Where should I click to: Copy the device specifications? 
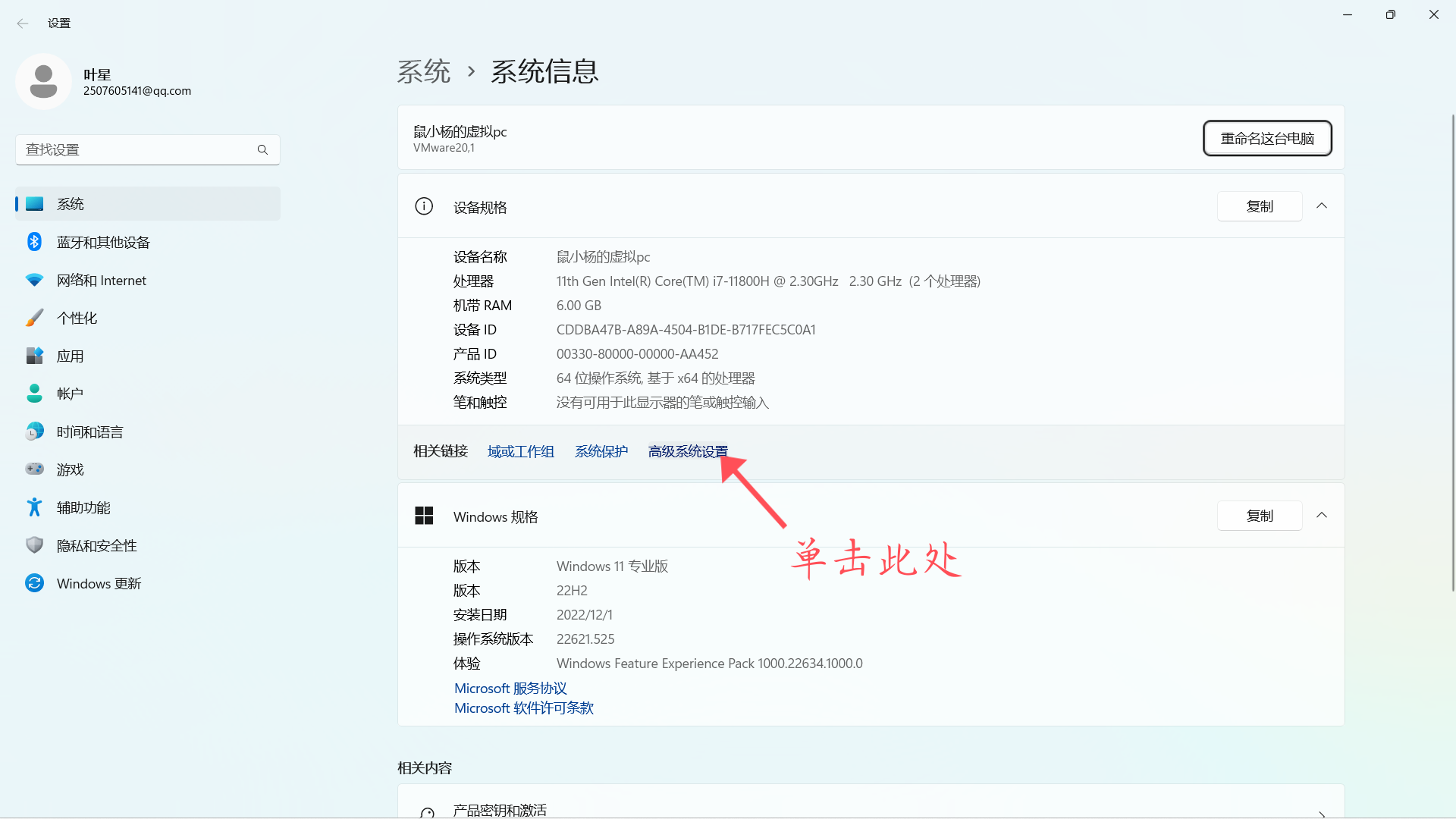pos(1259,206)
